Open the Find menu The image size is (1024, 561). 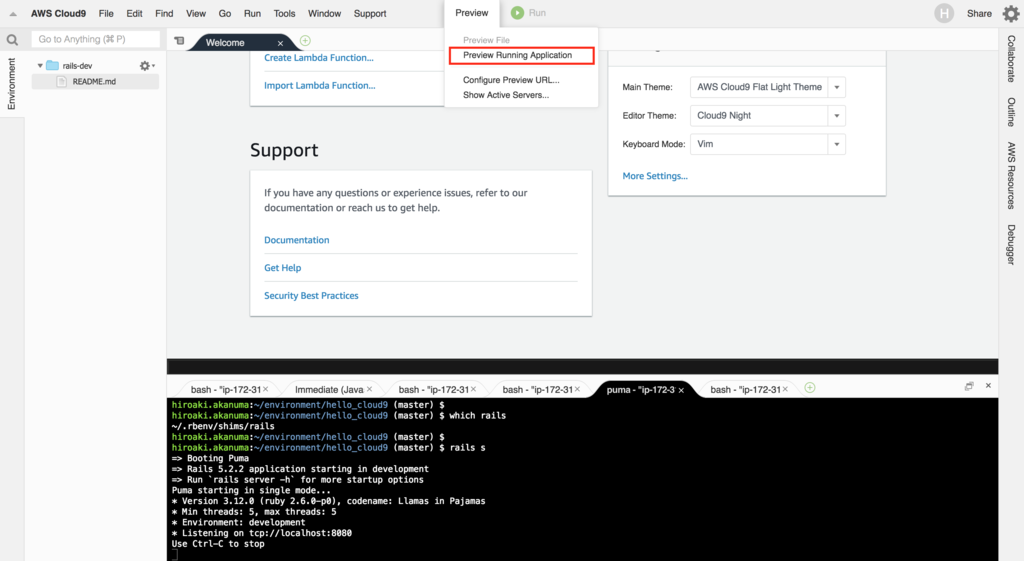(x=164, y=14)
